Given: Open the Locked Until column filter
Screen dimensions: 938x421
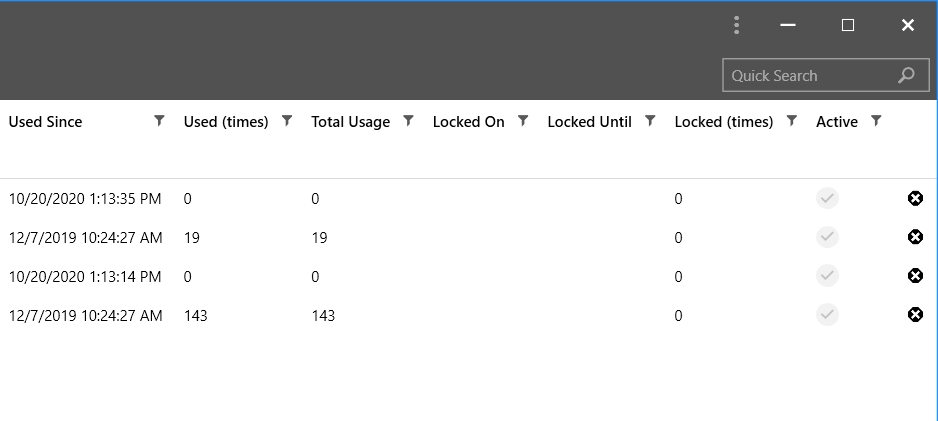Looking at the screenshot, I should point(650,121).
